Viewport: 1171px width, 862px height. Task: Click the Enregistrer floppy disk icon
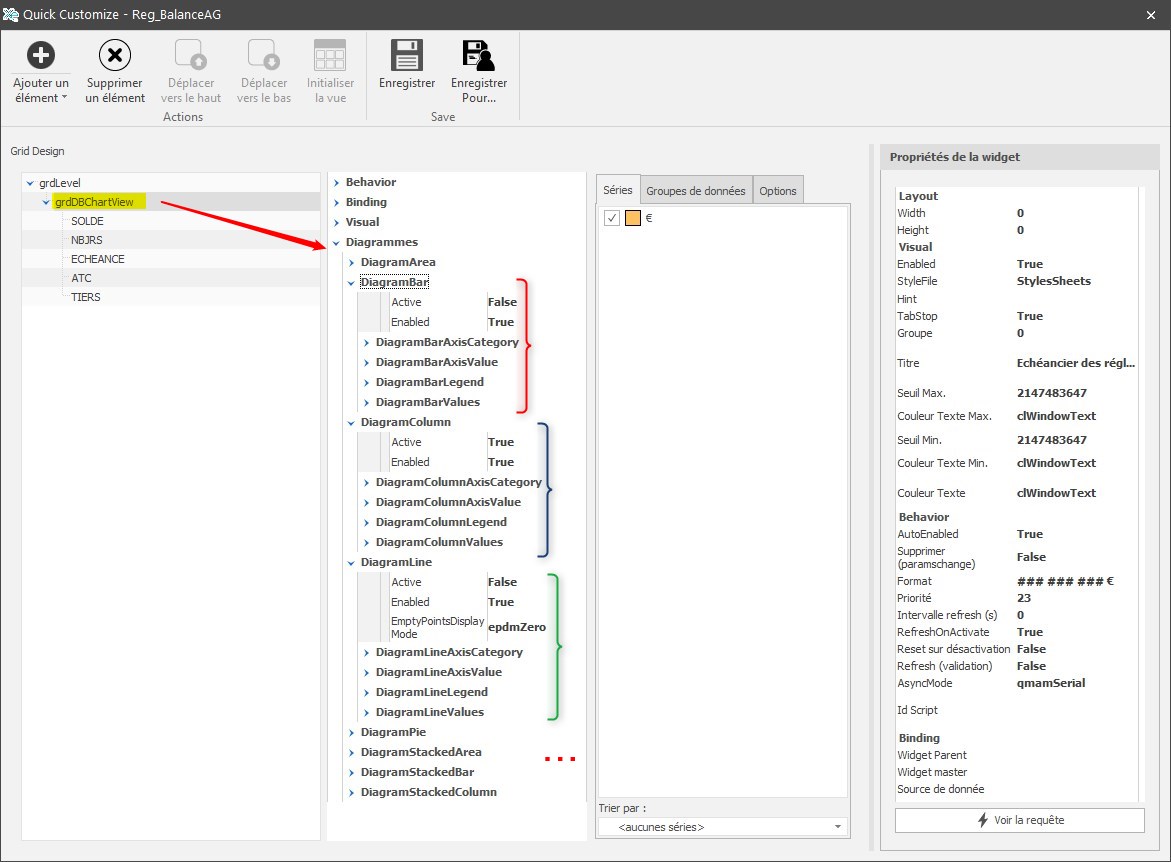coord(407,55)
